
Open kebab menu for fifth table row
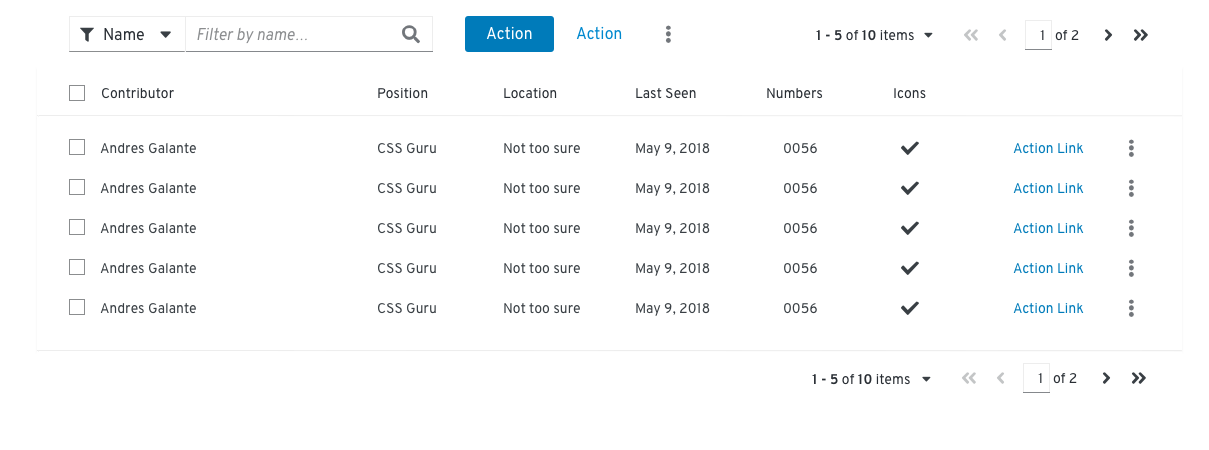1131,308
